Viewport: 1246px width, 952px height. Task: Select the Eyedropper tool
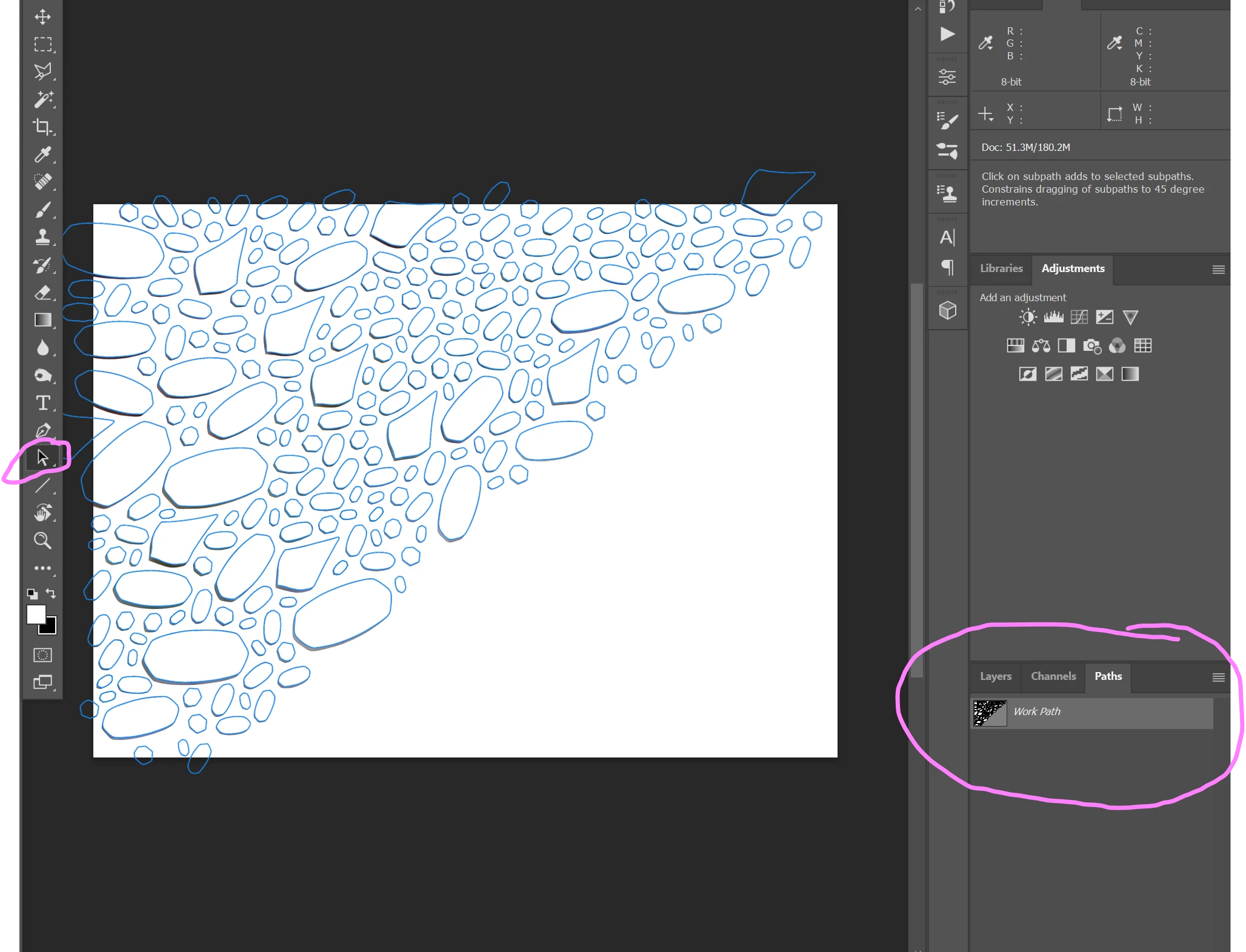(42, 155)
